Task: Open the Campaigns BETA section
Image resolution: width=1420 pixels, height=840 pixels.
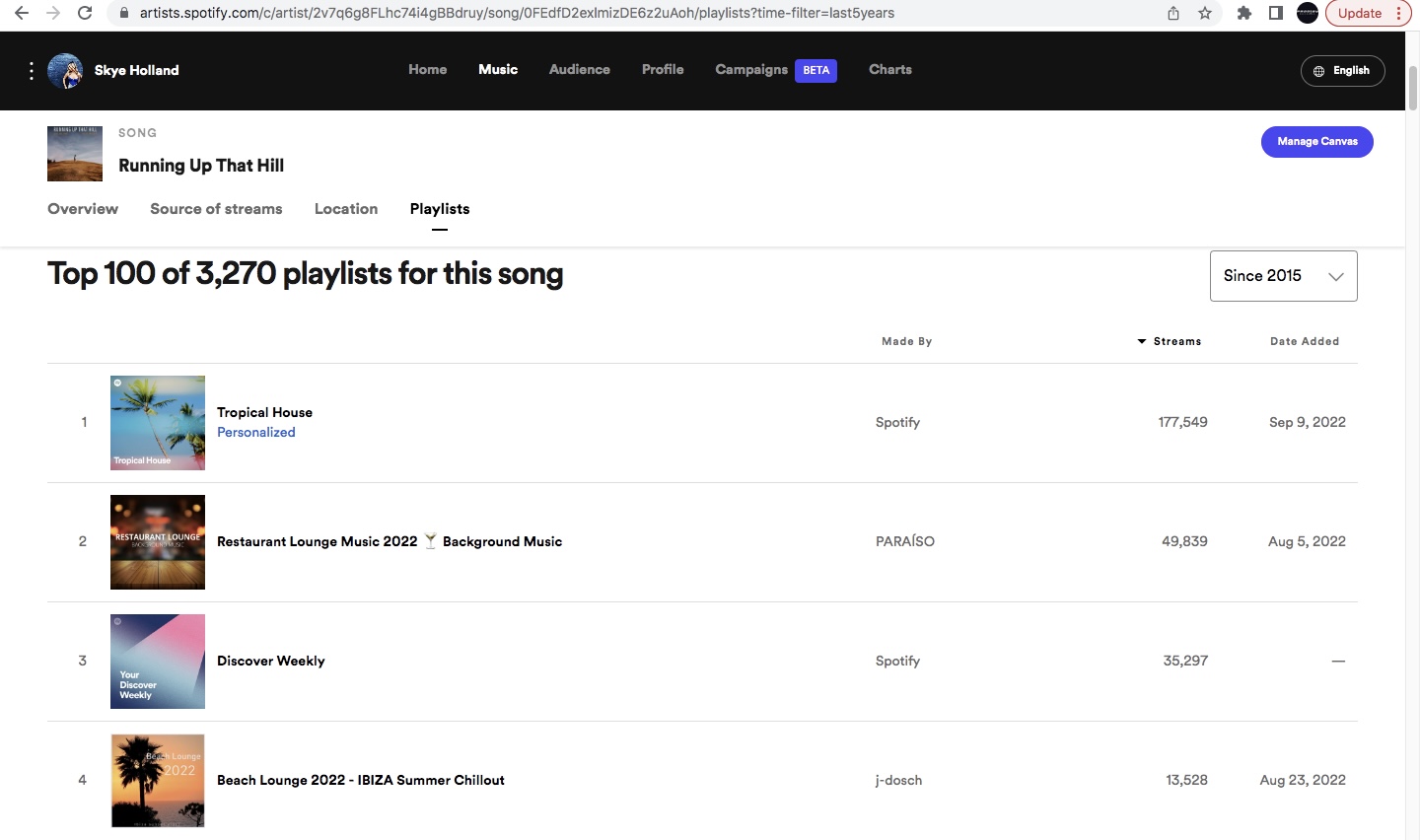Action: click(751, 69)
